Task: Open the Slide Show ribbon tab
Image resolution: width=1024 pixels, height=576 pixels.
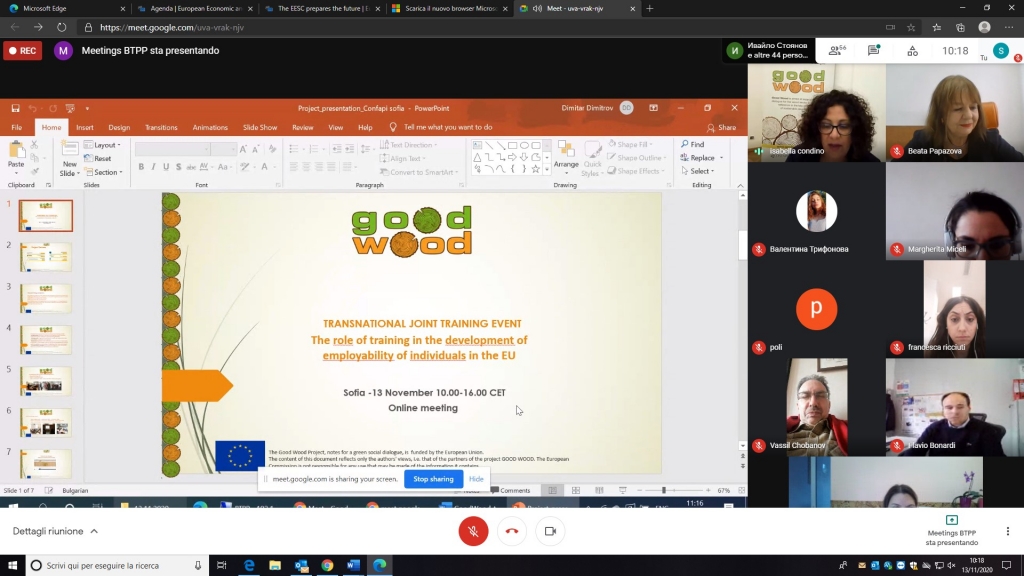Action: [260, 127]
